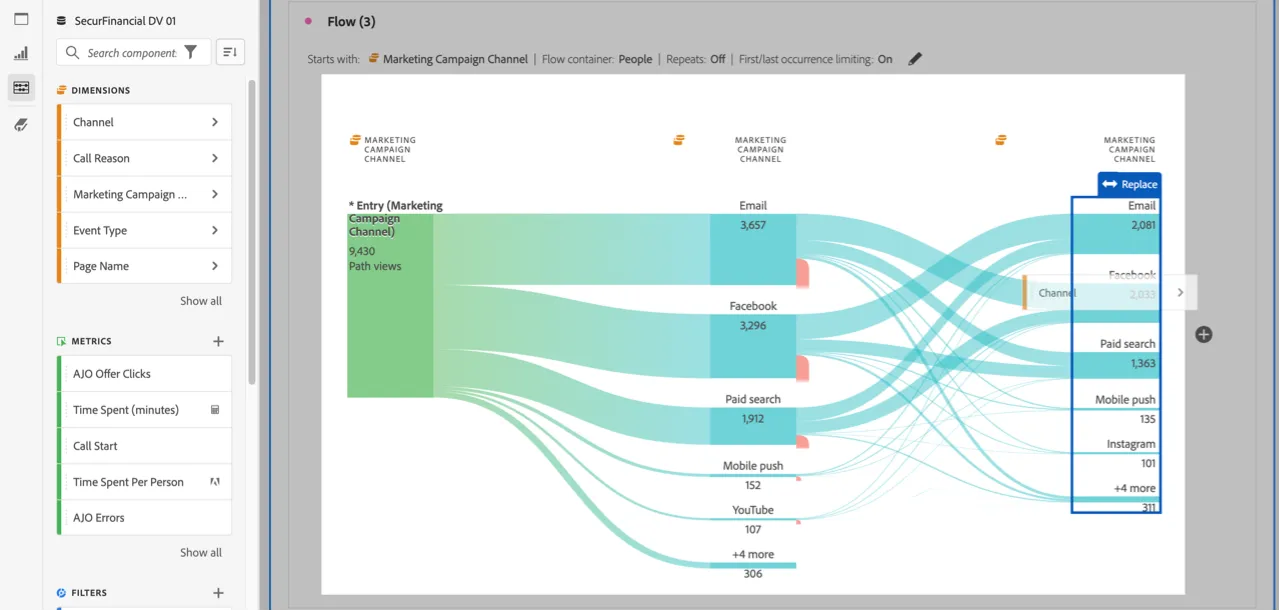The image size is (1283, 614).
Task: Click the pink color dot beside Flow title
Action: click(x=308, y=21)
